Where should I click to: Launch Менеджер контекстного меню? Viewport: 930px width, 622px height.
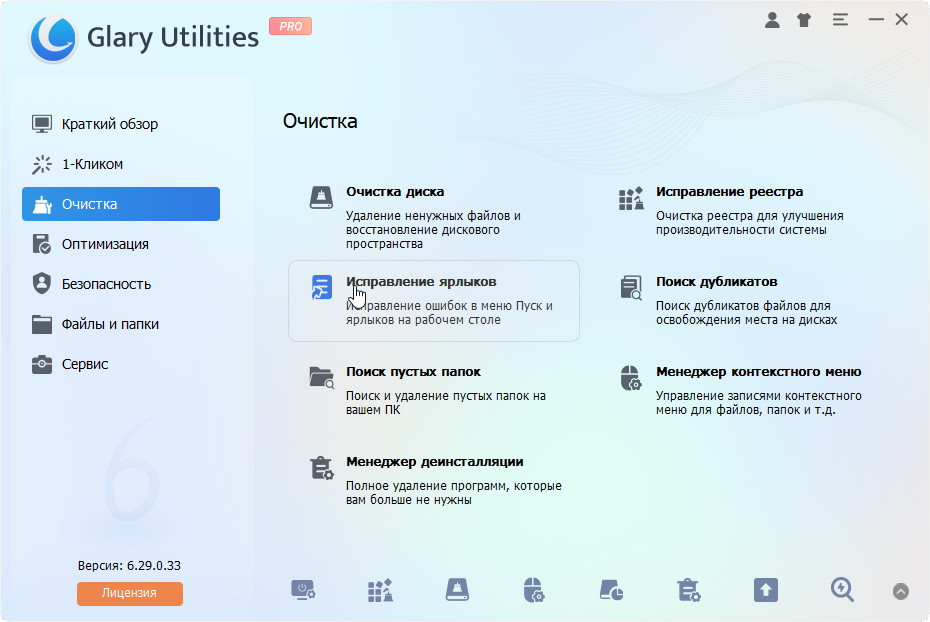pos(744,391)
